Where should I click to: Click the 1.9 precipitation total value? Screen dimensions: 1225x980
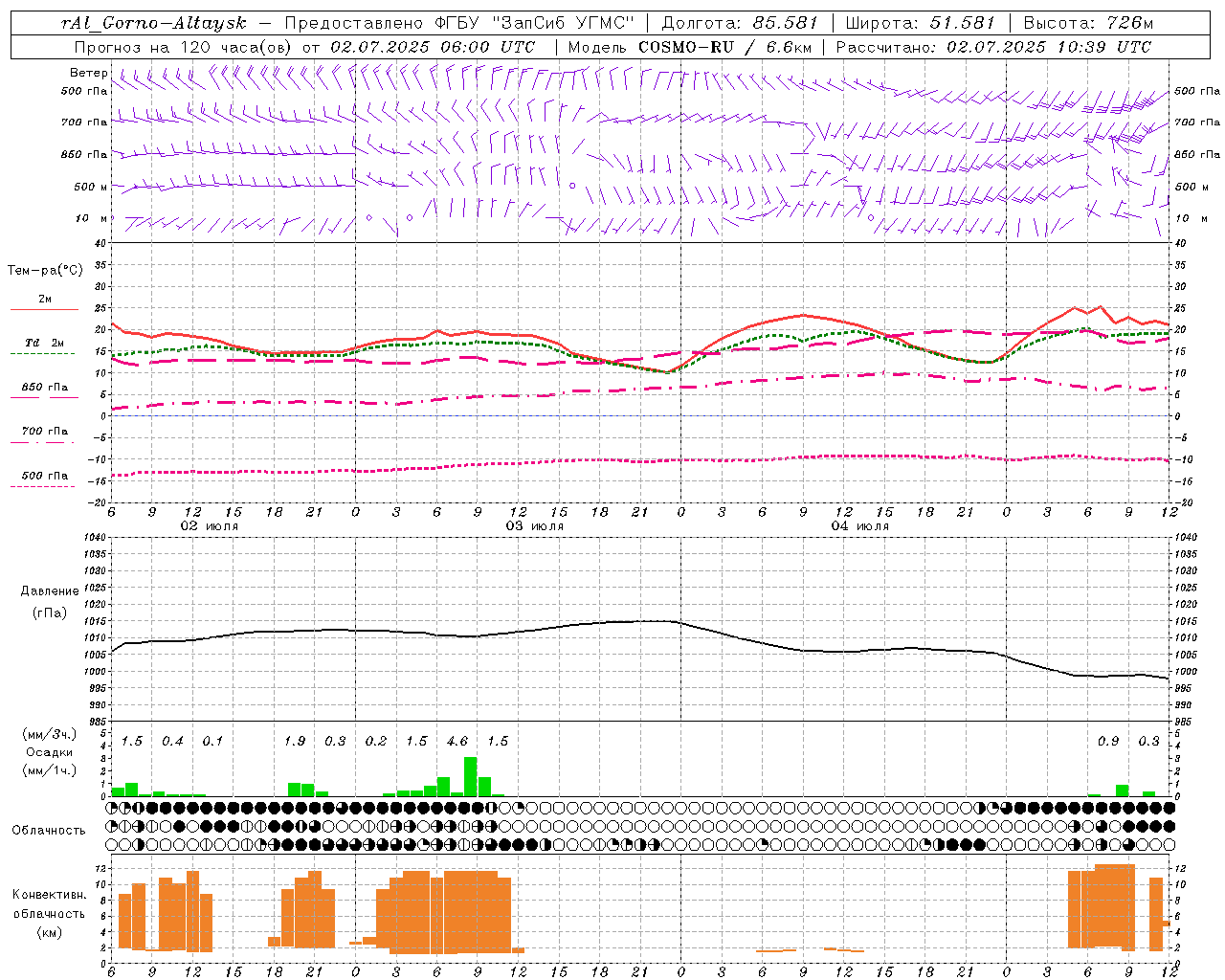coord(295,742)
